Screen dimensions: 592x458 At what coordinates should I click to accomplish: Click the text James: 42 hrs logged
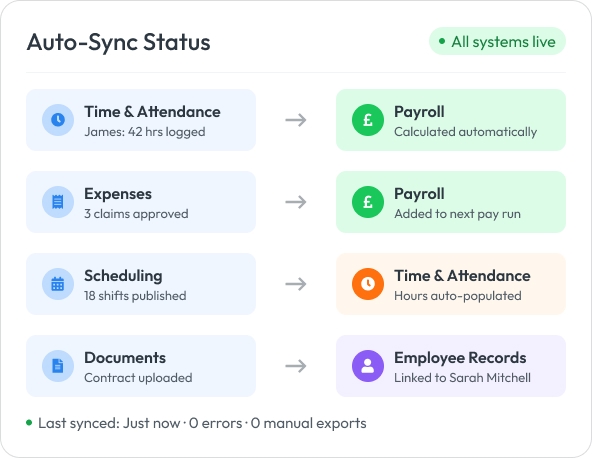145,132
